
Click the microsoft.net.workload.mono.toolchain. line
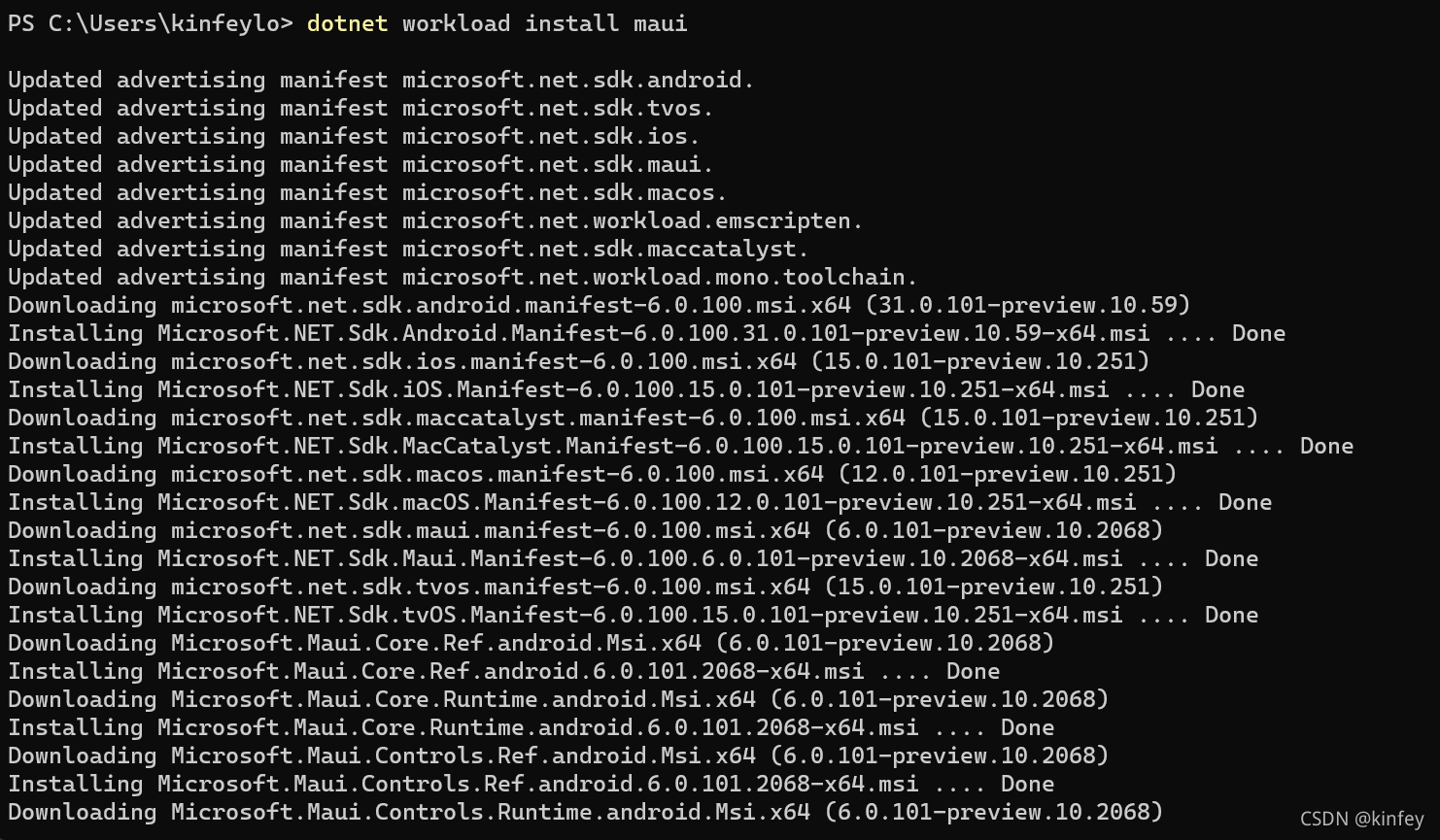(463, 277)
